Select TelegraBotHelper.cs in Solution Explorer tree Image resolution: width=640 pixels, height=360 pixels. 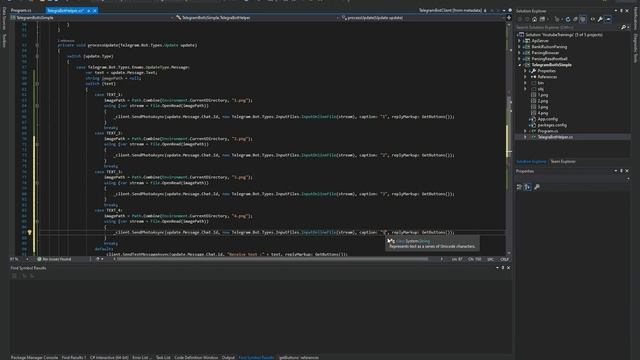tap(555, 137)
